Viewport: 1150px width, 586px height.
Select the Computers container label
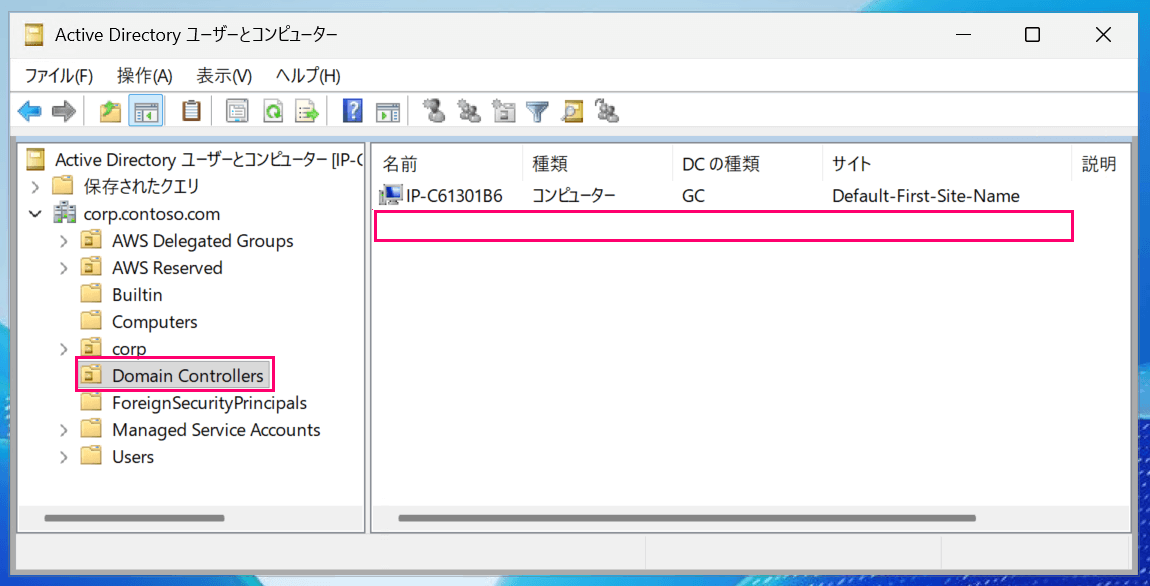(x=155, y=322)
